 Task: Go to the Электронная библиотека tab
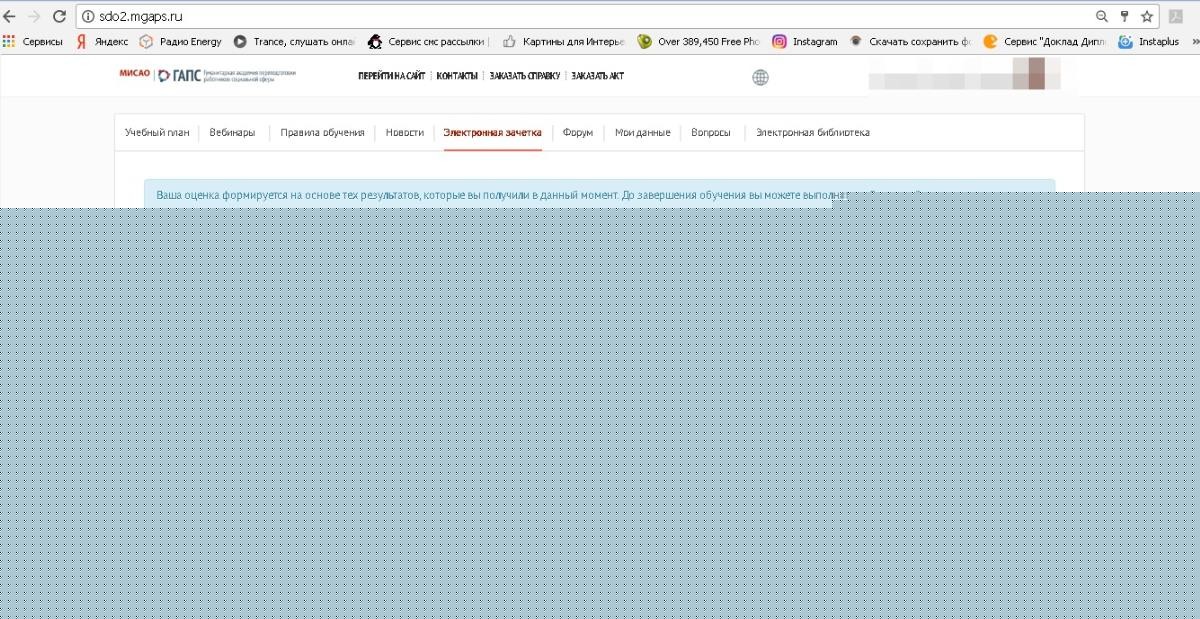(812, 132)
